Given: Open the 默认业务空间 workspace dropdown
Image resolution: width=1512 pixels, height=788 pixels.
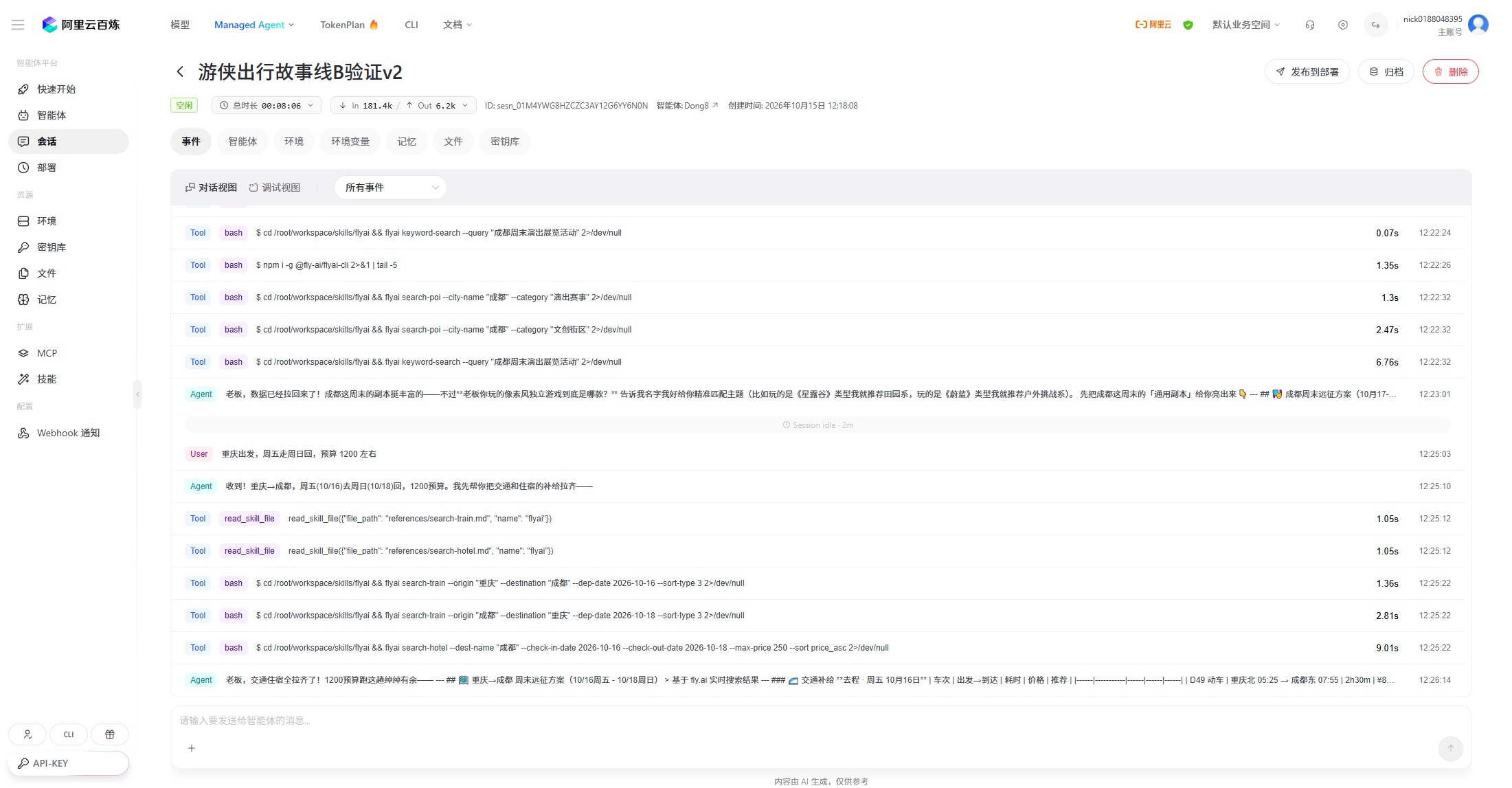Looking at the screenshot, I should (1246, 25).
